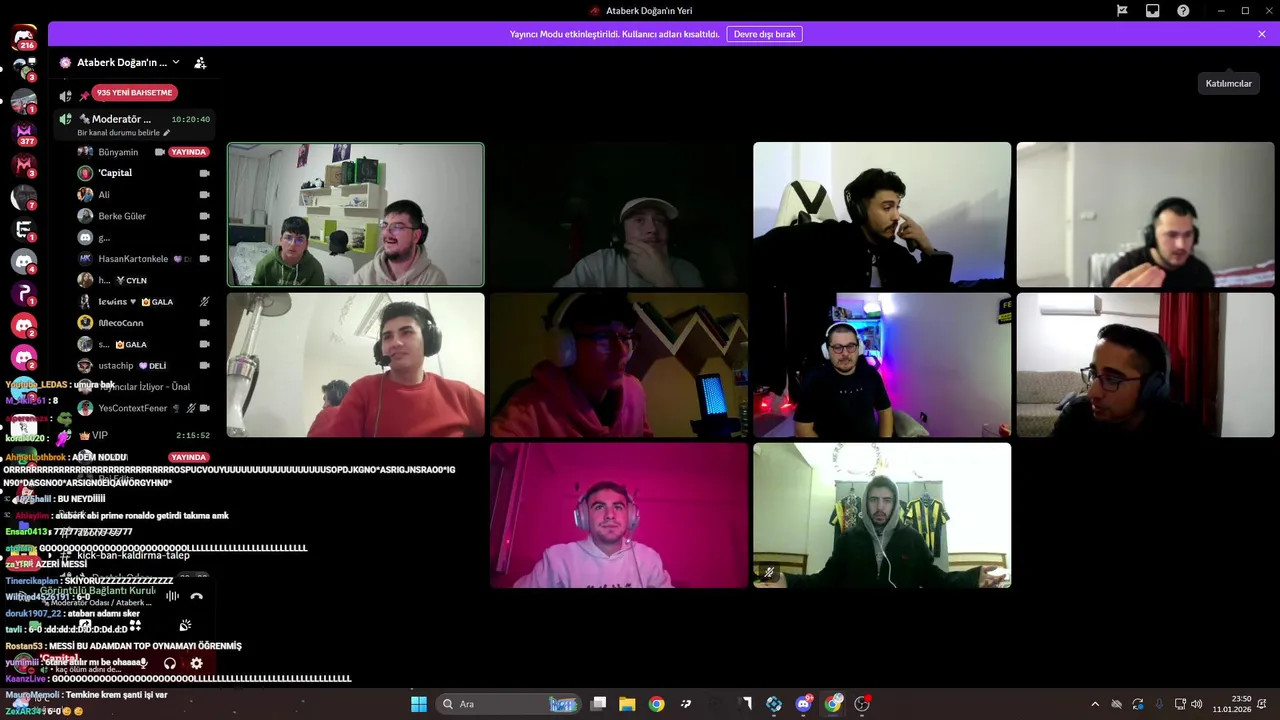Click muted mic badge on yellow-jersey video tile
Screen dimensions: 1280x720
[x=768, y=573]
